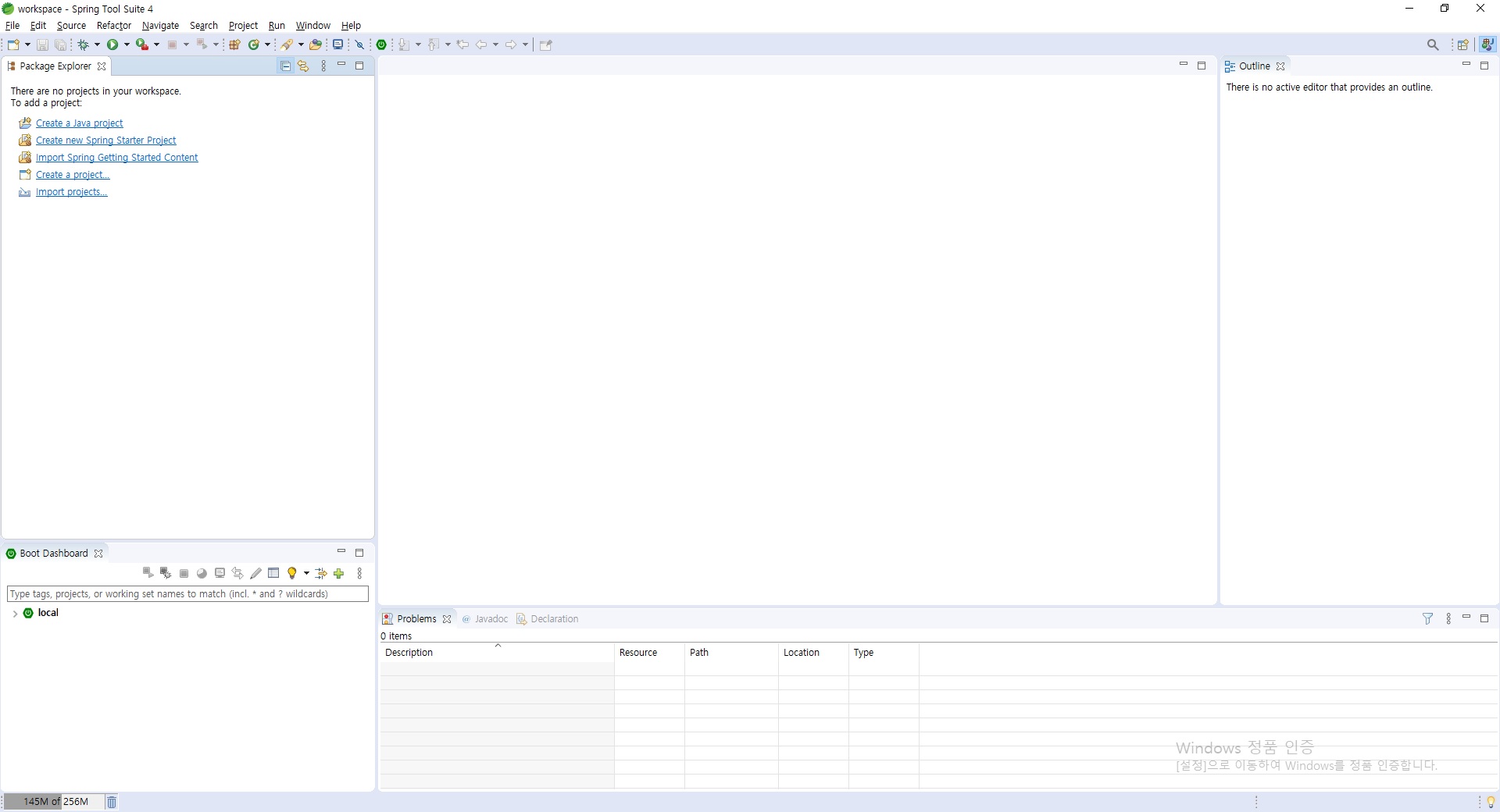Open the Window menu
1500x812 pixels.
point(312,26)
